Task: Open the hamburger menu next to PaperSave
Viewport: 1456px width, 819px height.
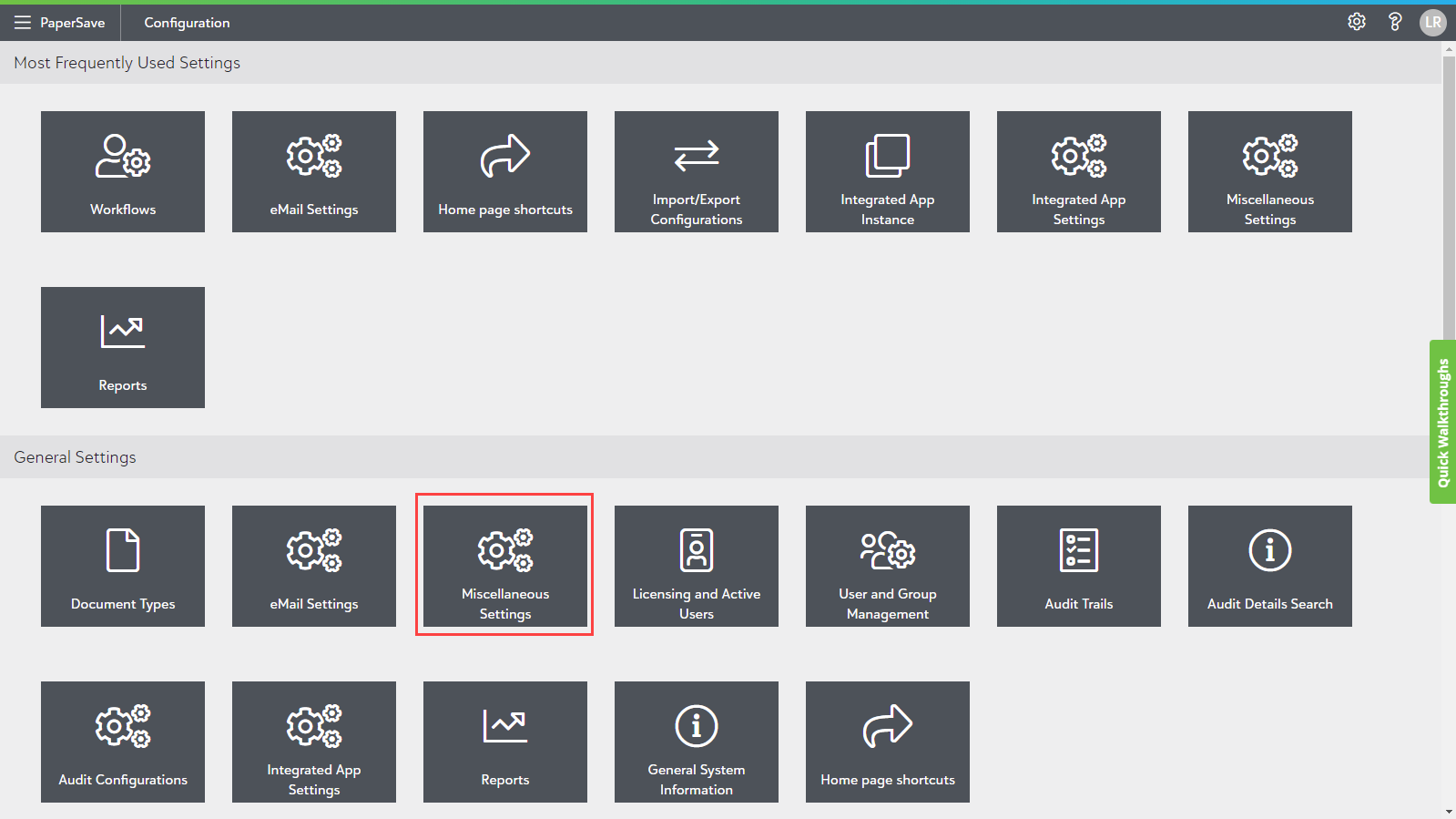Action: (x=23, y=23)
